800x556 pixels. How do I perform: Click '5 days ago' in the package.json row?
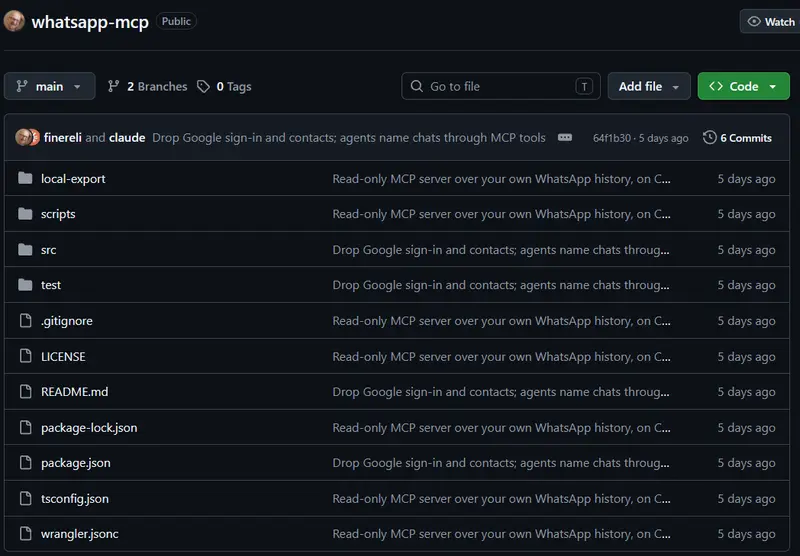746,463
